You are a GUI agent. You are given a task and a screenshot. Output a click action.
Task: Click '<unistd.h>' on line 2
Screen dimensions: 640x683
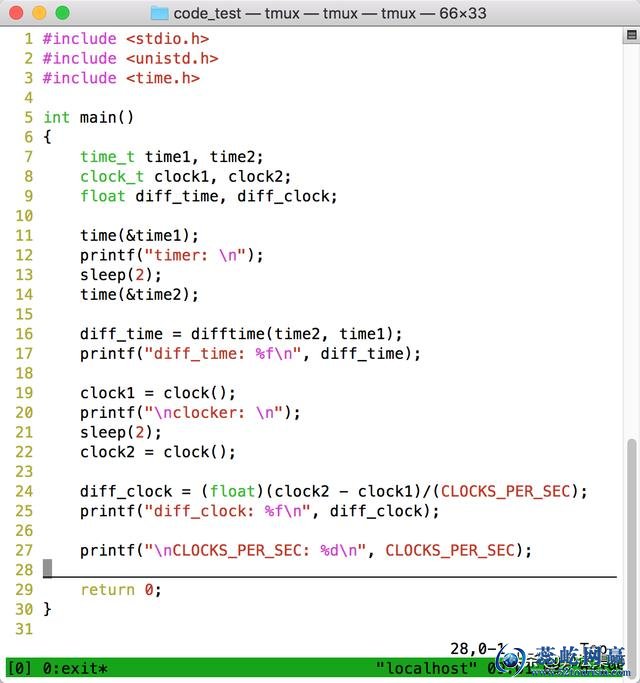(x=173, y=58)
